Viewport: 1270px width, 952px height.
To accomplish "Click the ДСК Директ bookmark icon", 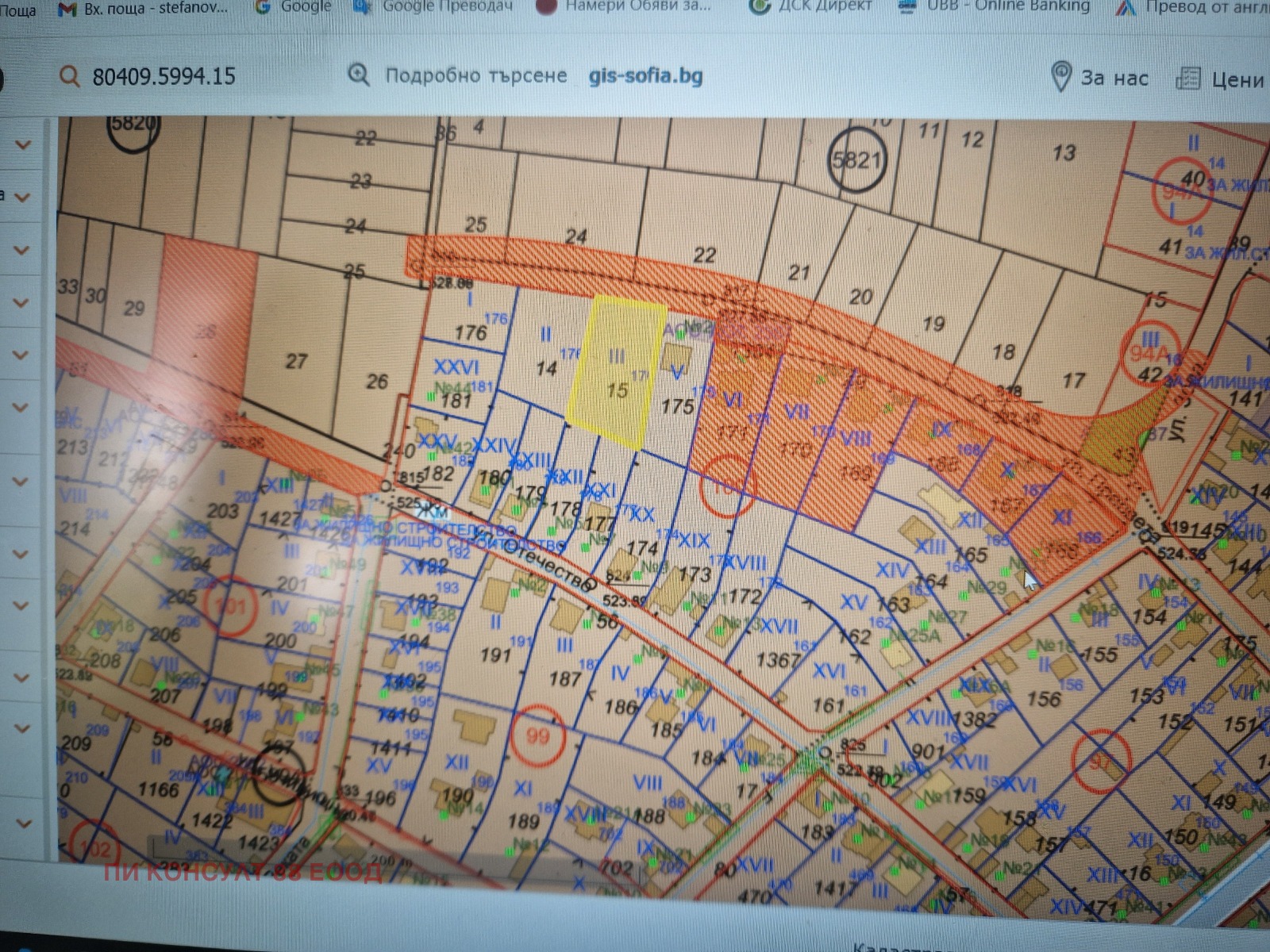I will click(x=760, y=6).
